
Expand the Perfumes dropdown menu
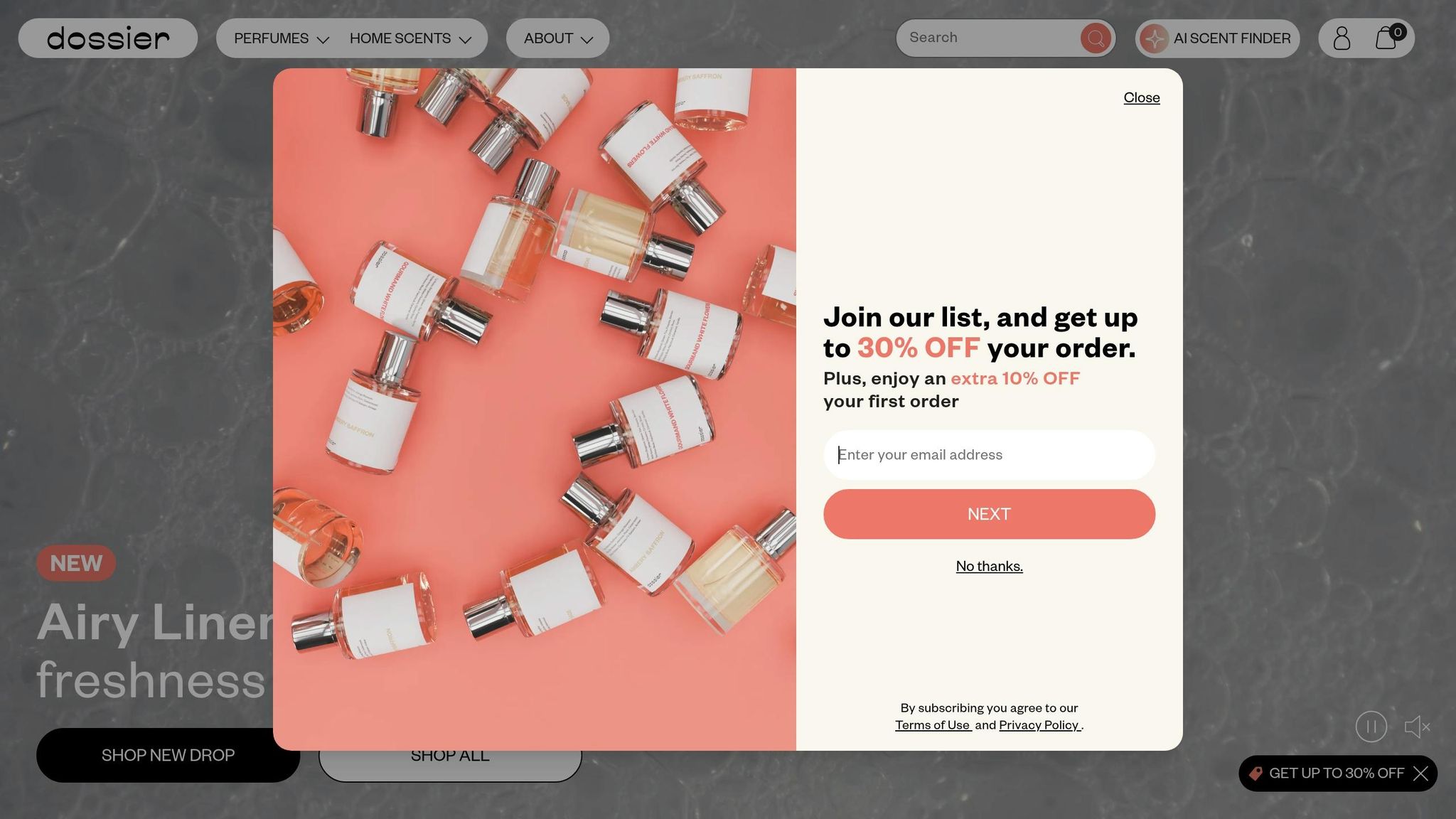click(282, 38)
